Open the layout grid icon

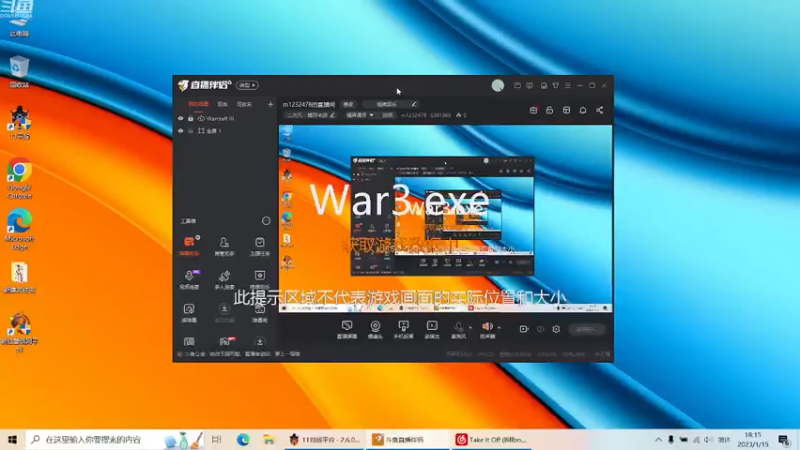tap(566, 110)
